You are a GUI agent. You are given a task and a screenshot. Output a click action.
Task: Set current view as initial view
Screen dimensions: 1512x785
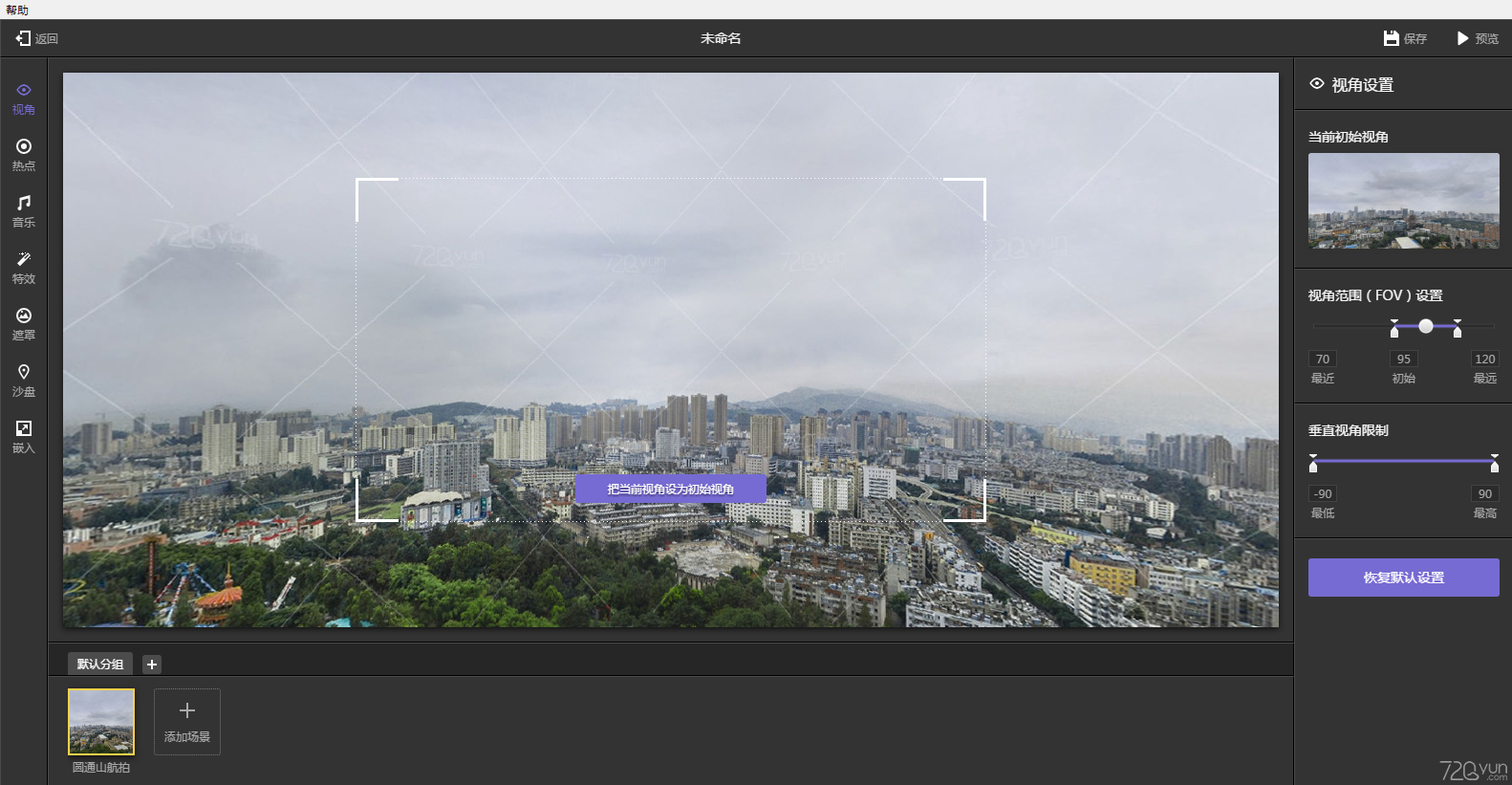click(x=671, y=489)
